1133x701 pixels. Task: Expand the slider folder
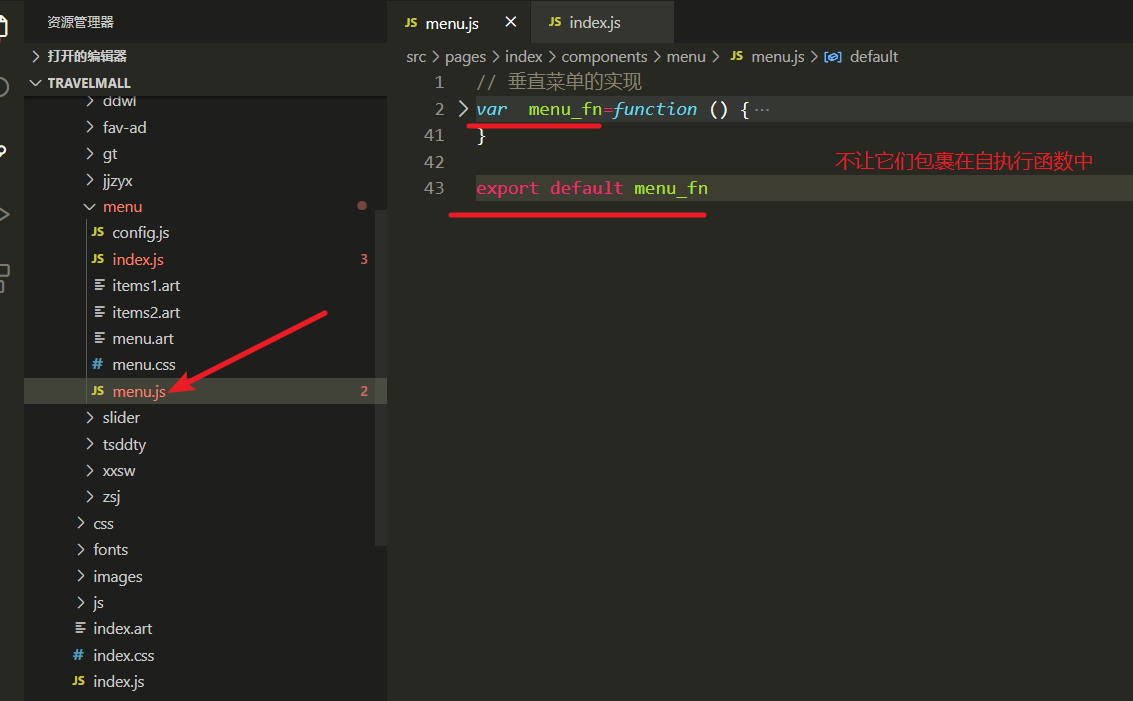click(x=90, y=418)
